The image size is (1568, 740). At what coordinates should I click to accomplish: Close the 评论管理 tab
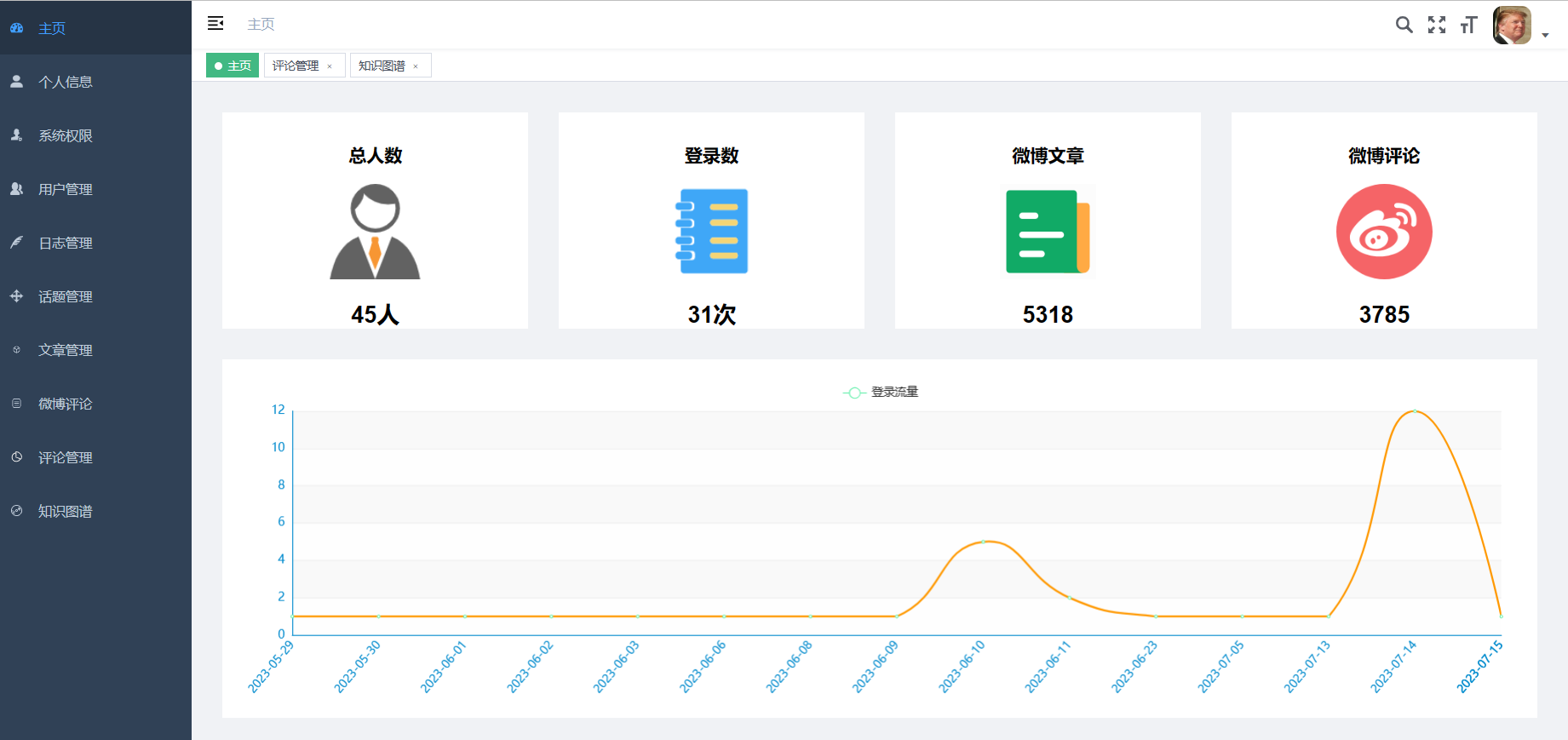330,66
